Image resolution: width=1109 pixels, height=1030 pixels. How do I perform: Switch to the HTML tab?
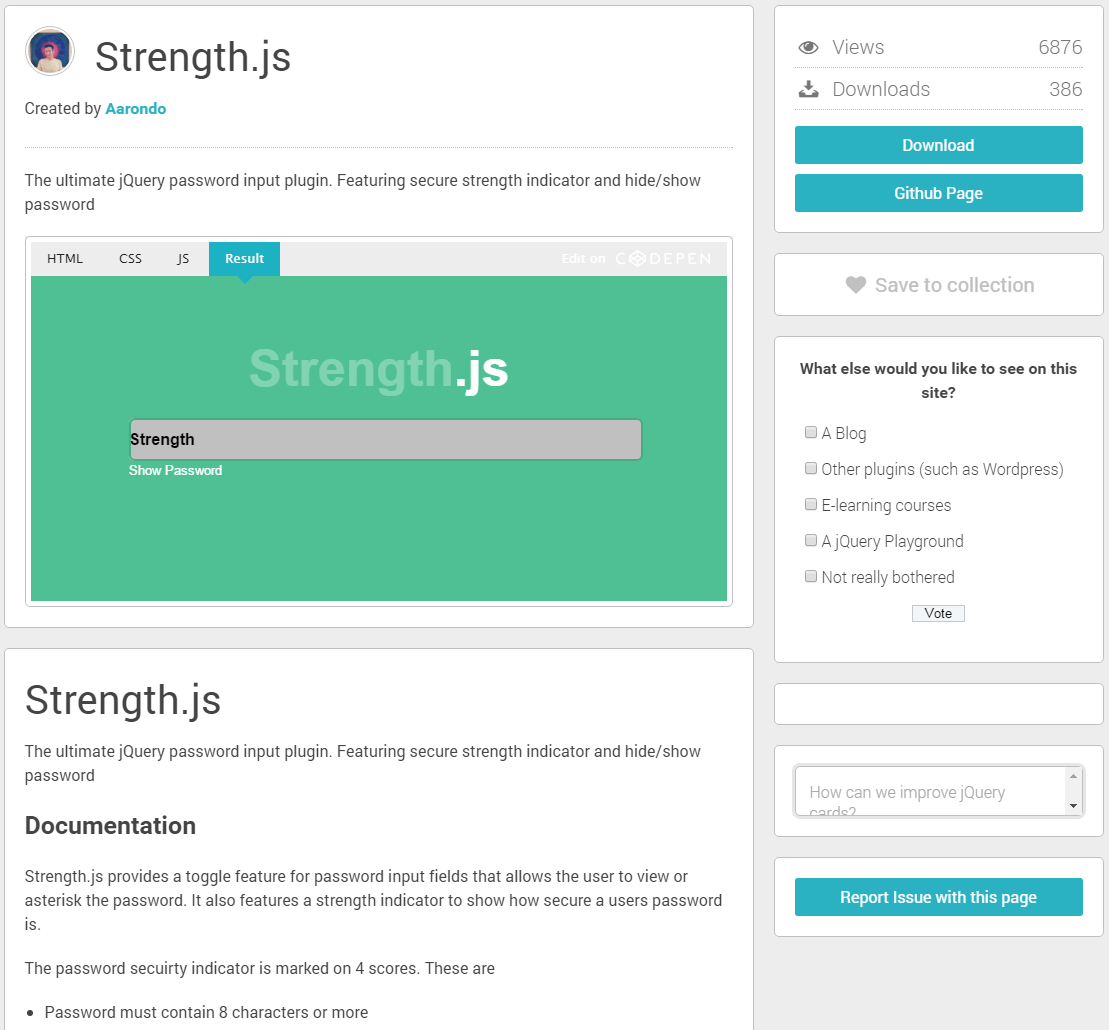pos(65,259)
